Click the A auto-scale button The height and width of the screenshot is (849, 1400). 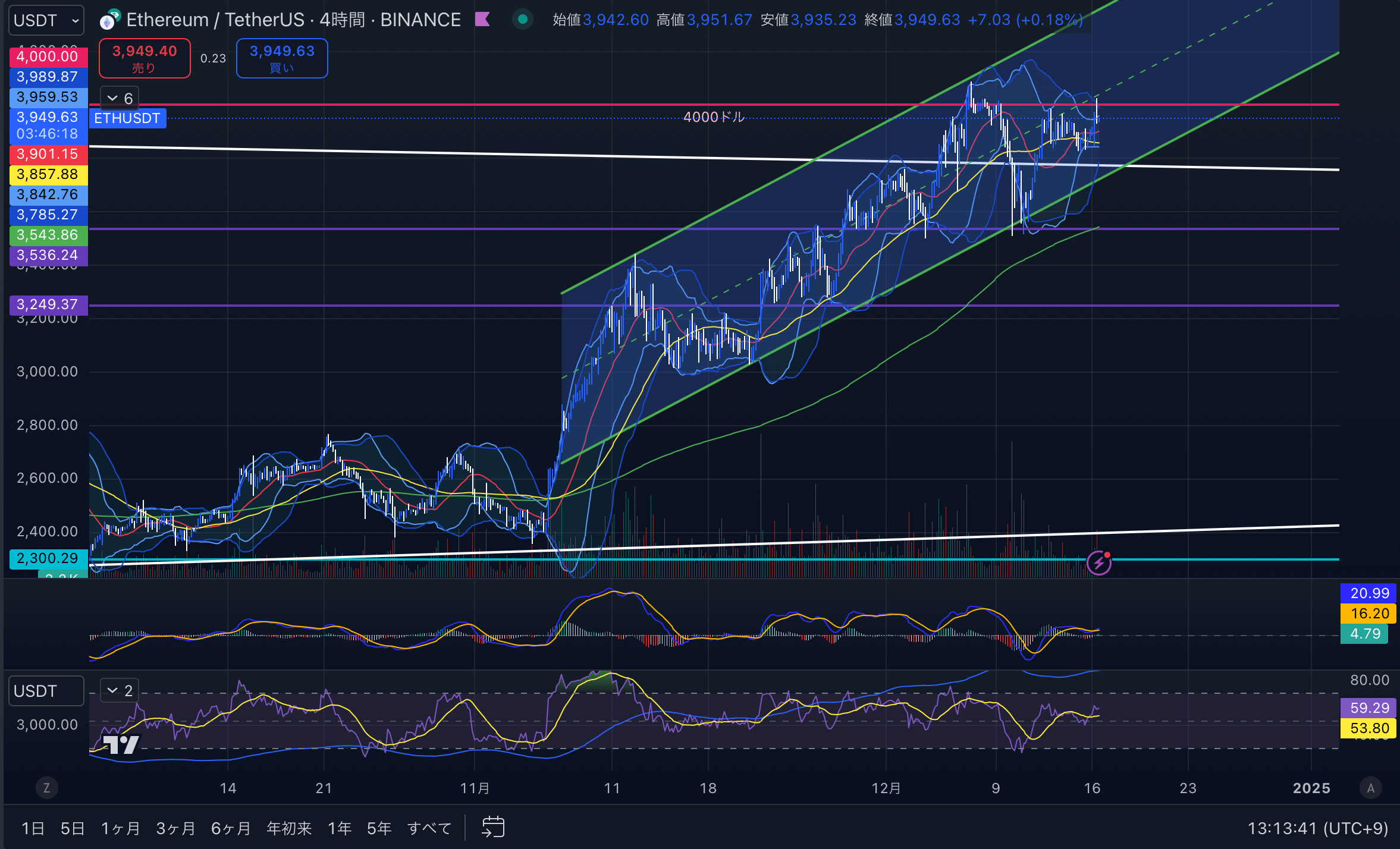point(1371,788)
